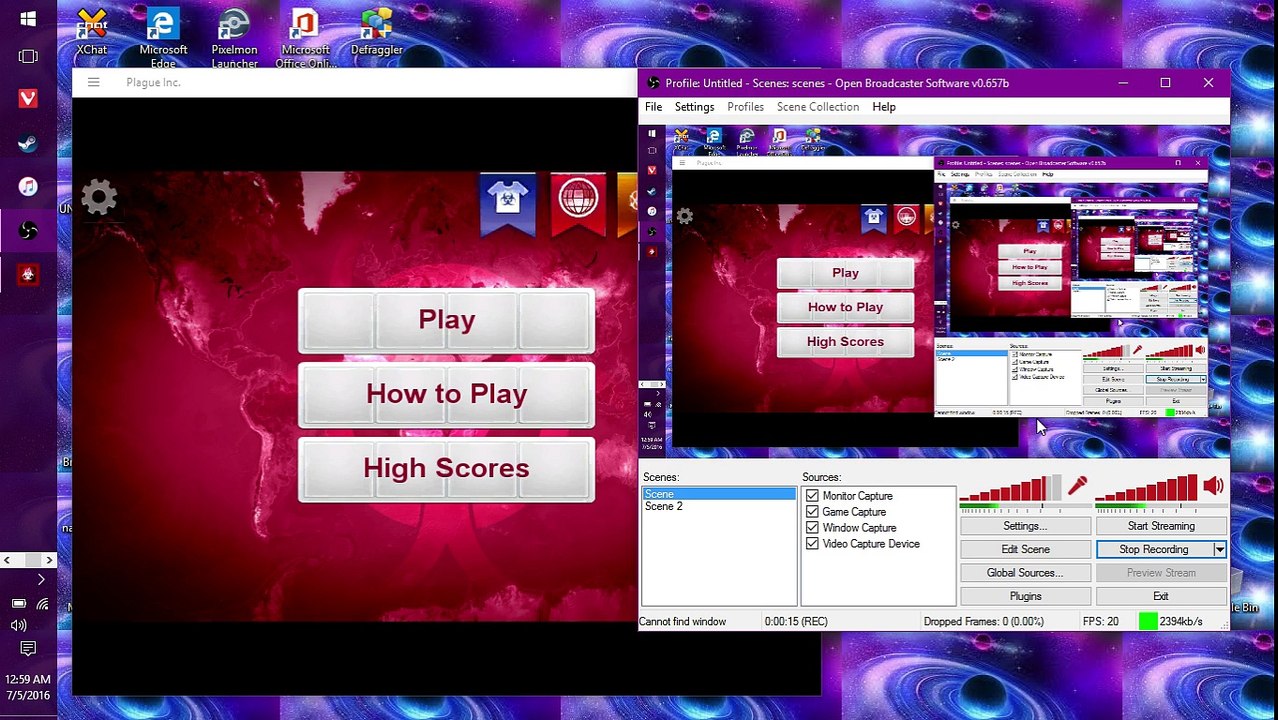Screen dimensions: 1278x720
Task: Open Vivaldi browser from taskbar
Action: click(28, 98)
